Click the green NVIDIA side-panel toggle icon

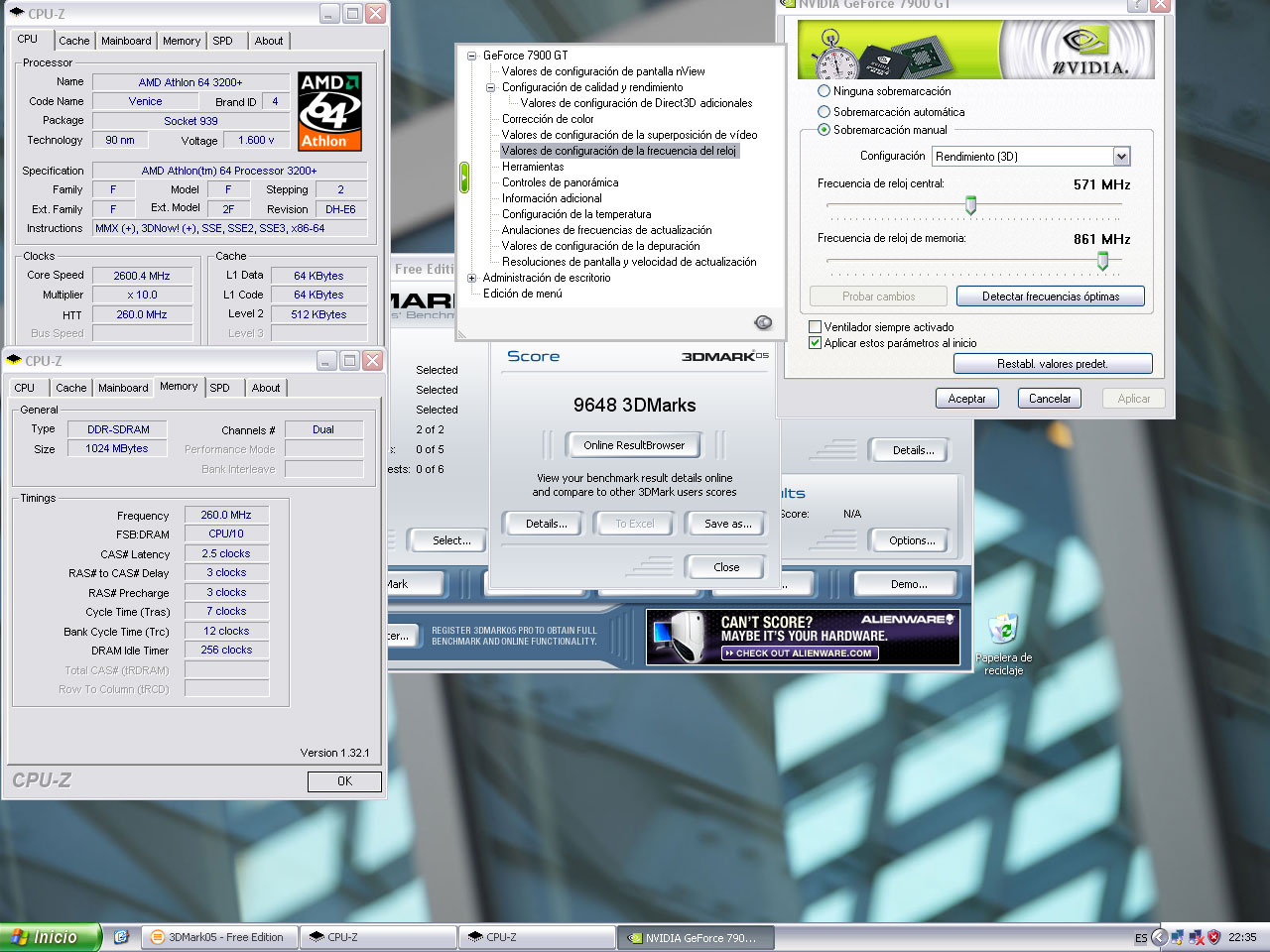[x=463, y=178]
